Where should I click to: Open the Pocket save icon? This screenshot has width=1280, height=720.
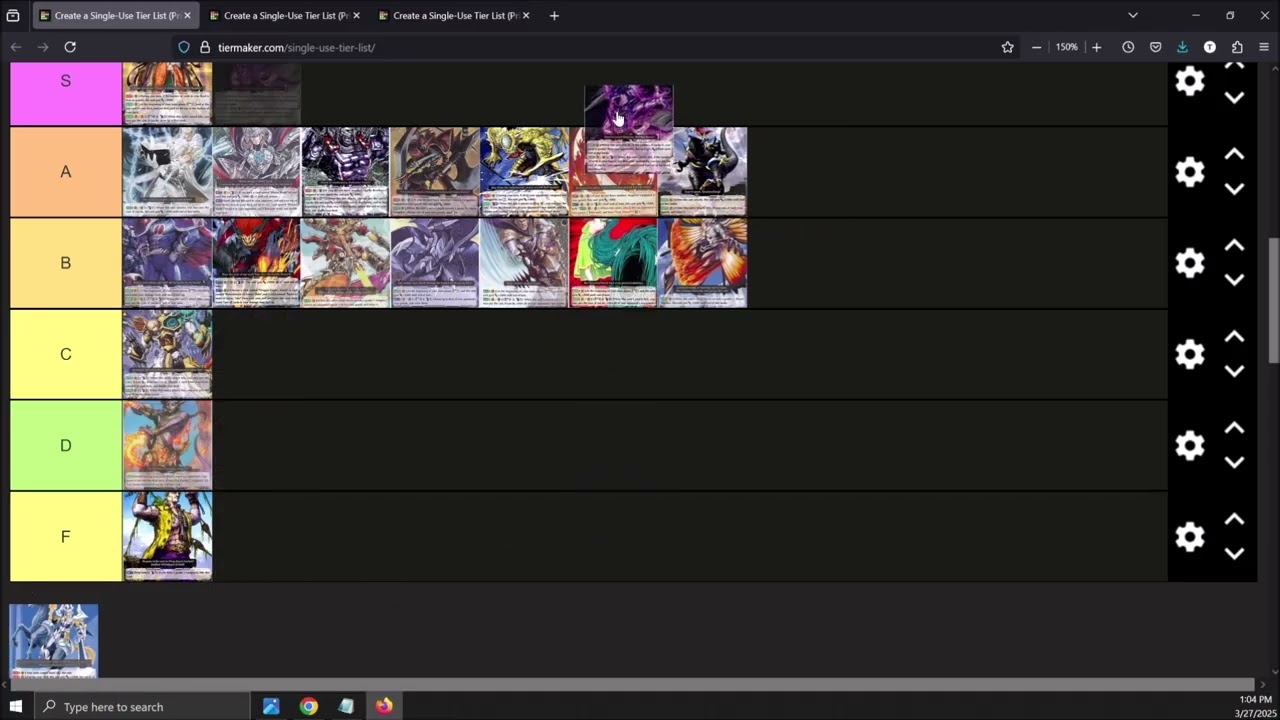pos(1155,47)
